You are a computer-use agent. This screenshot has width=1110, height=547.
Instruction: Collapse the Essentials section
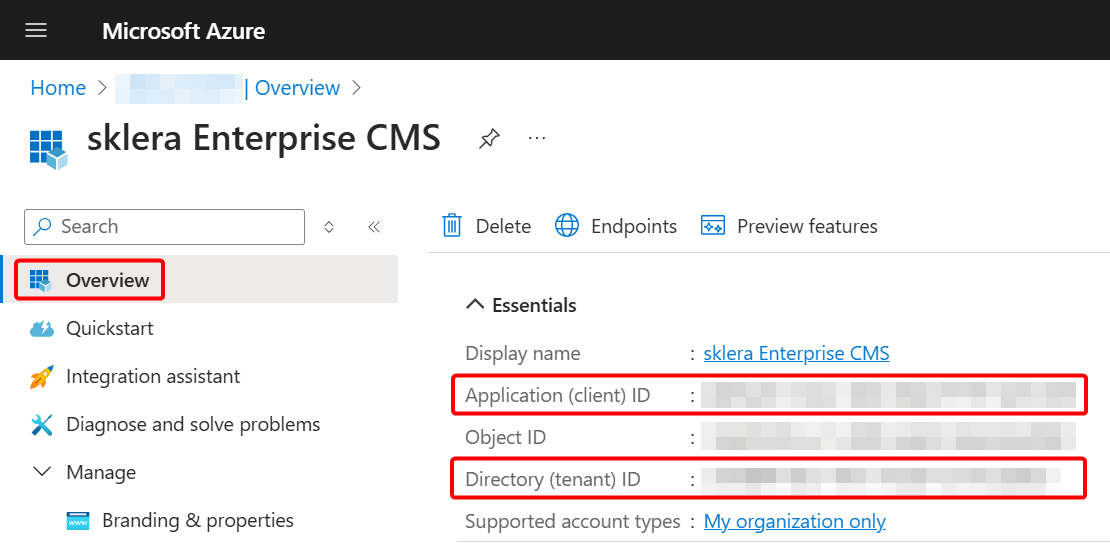point(473,306)
